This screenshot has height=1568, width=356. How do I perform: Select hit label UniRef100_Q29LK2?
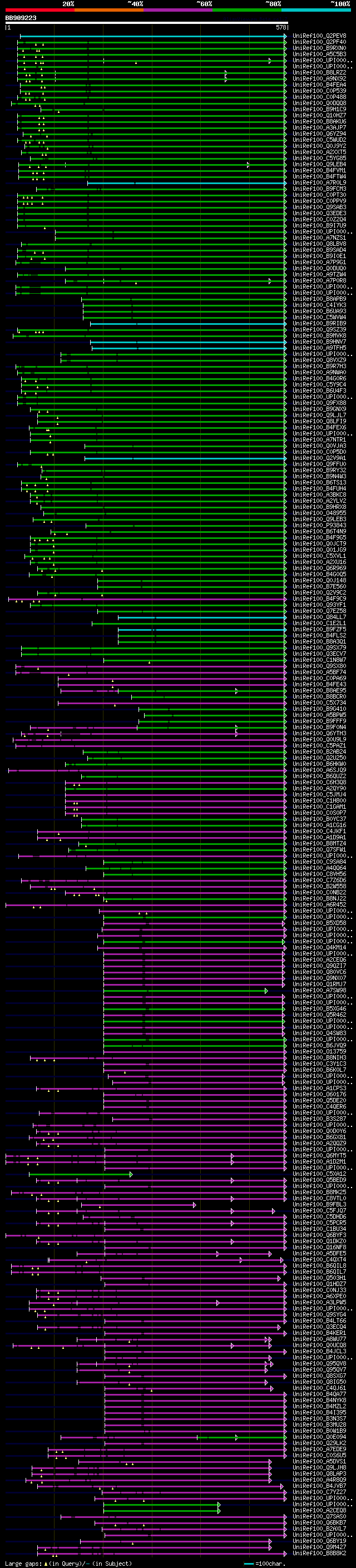point(319,1443)
